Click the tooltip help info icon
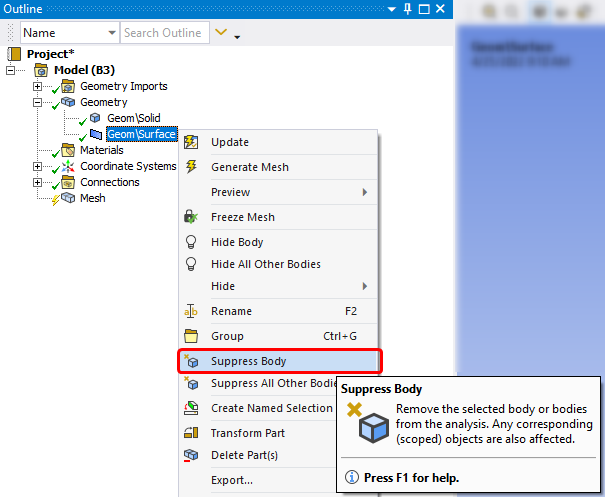605x497 pixels. [x=352, y=477]
